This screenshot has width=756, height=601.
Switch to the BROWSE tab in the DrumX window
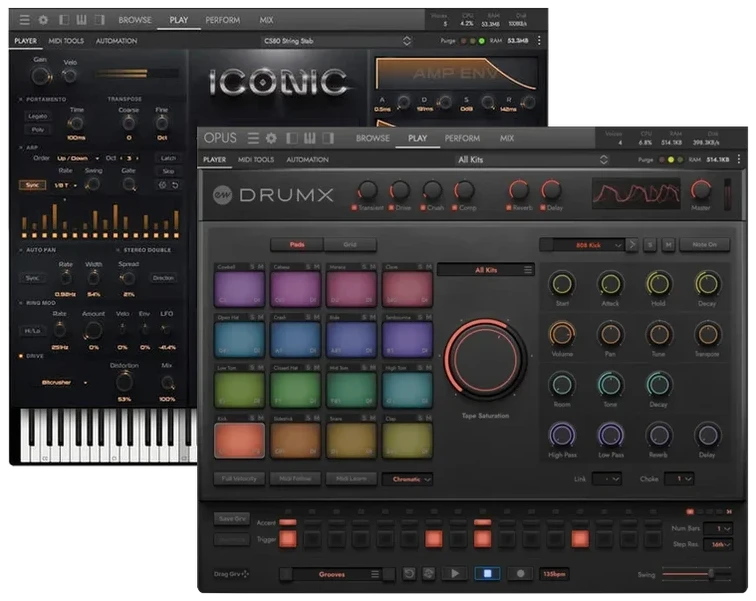pyautogui.click(x=373, y=138)
